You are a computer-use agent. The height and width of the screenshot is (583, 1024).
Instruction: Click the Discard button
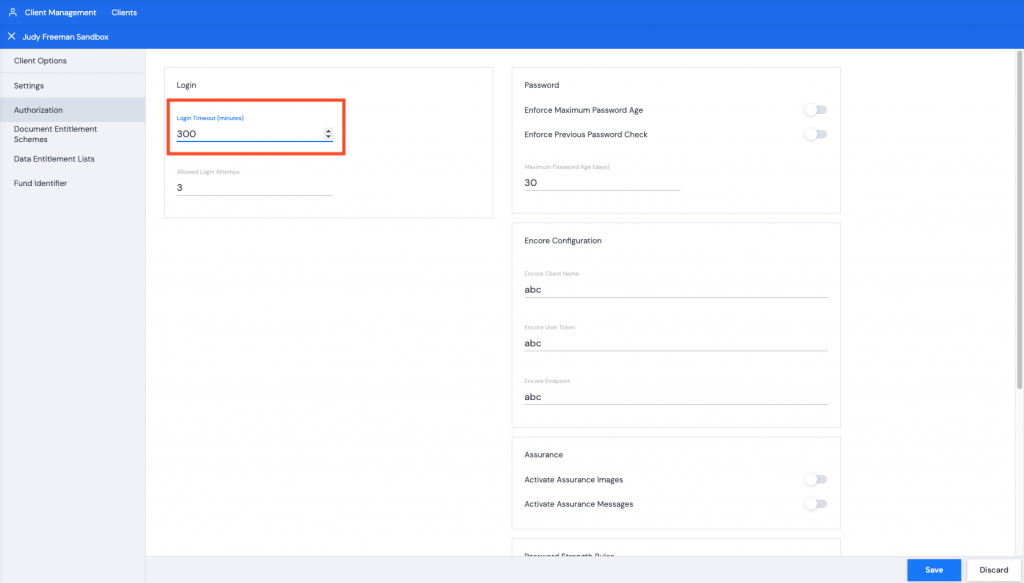993,570
